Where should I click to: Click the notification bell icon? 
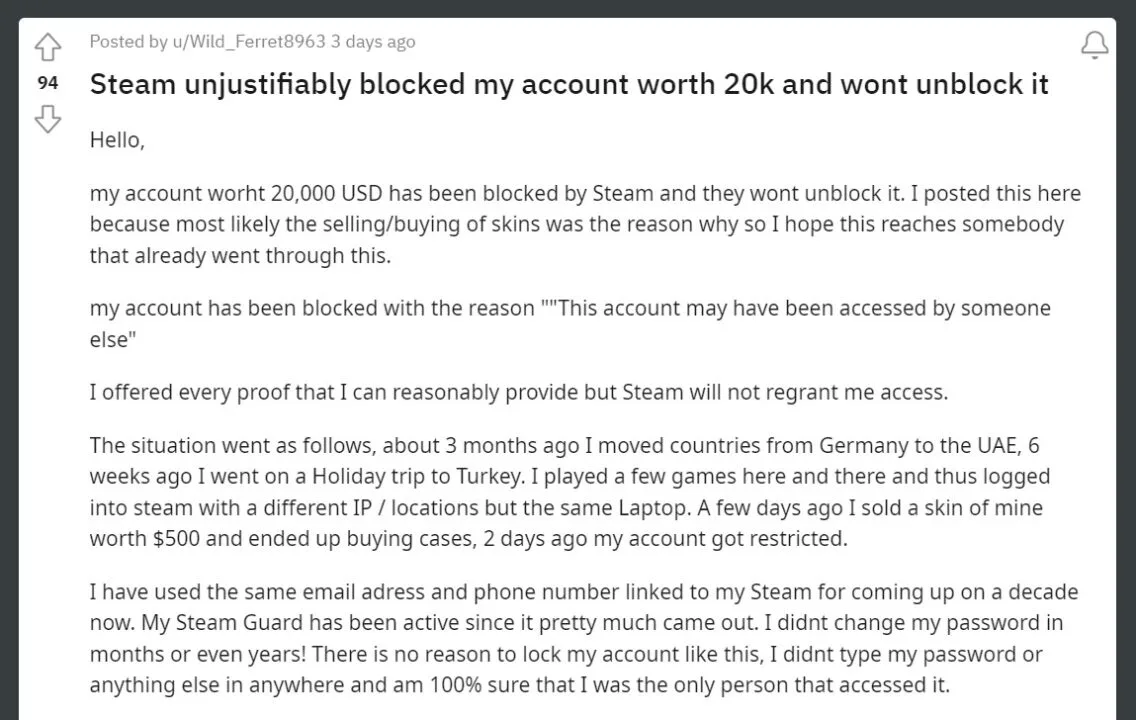click(x=1094, y=45)
